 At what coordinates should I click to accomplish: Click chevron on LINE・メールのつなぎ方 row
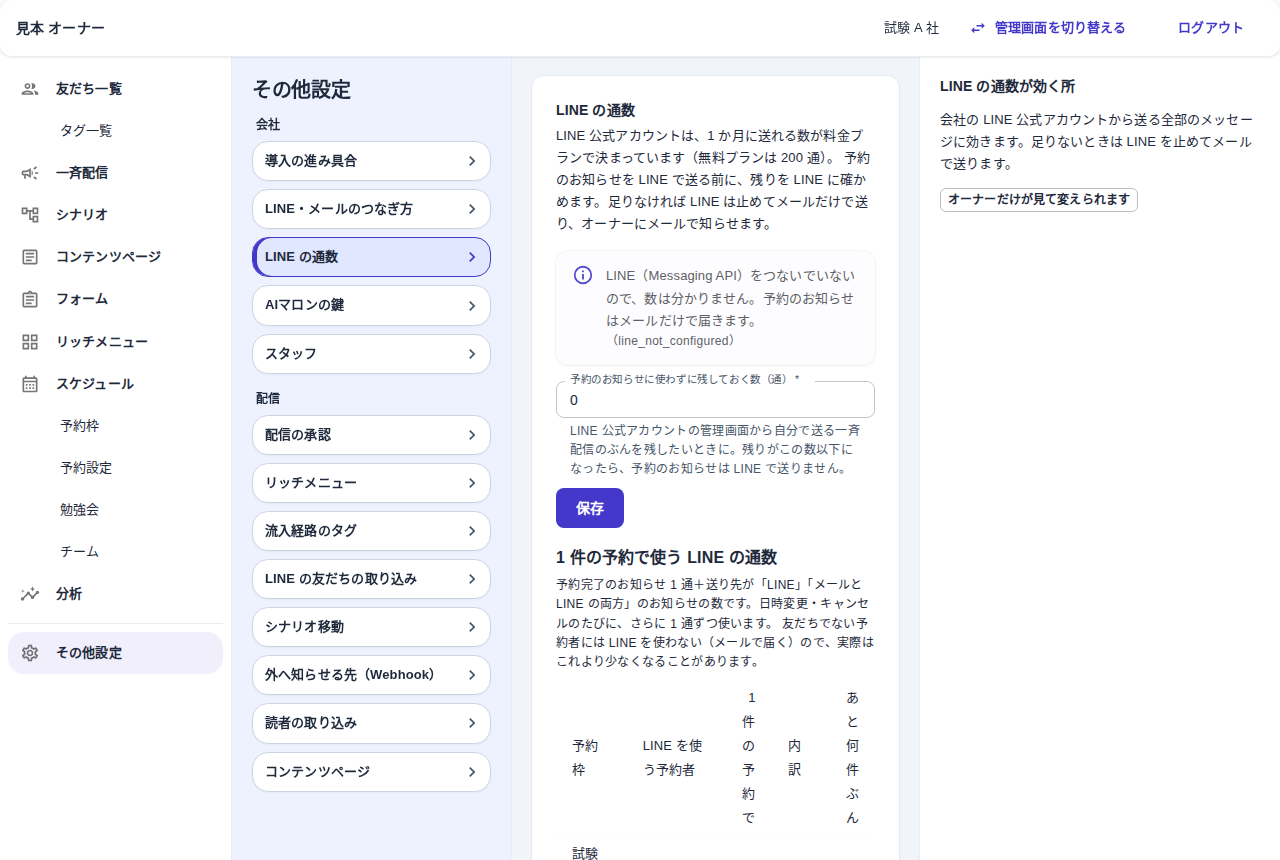tap(472, 209)
